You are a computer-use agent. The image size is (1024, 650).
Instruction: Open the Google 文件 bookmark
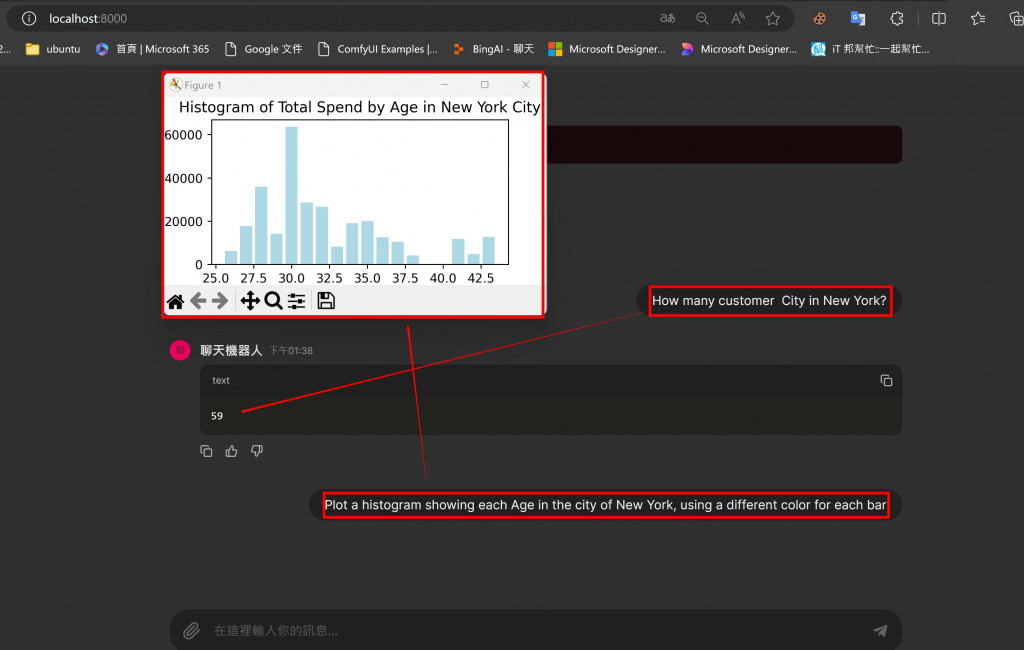(x=263, y=49)
